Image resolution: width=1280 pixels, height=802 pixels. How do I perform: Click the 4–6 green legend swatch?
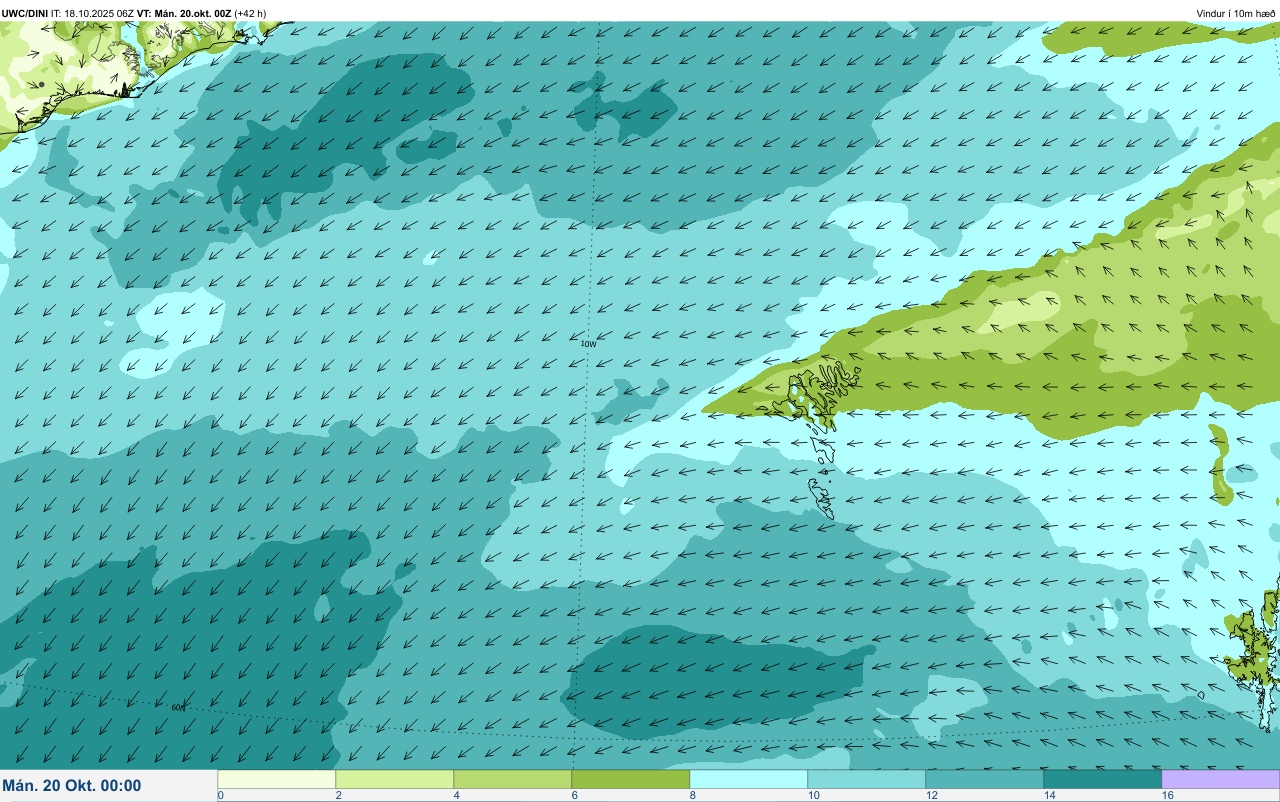pyautogui.click(x=513, y=779)
